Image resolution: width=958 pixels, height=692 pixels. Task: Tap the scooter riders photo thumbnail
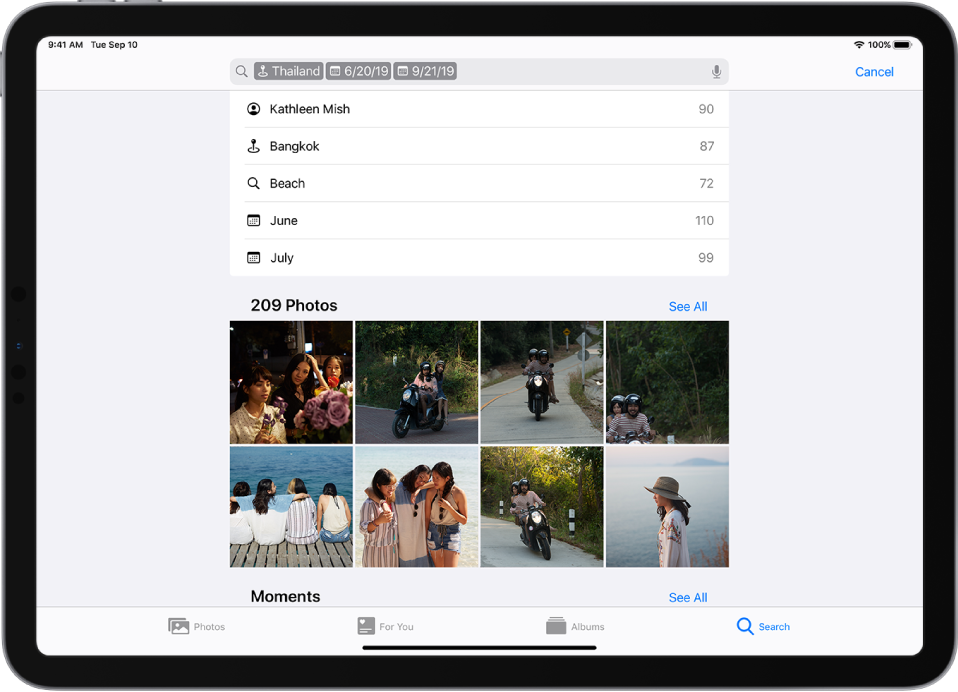tap(416, 382)
